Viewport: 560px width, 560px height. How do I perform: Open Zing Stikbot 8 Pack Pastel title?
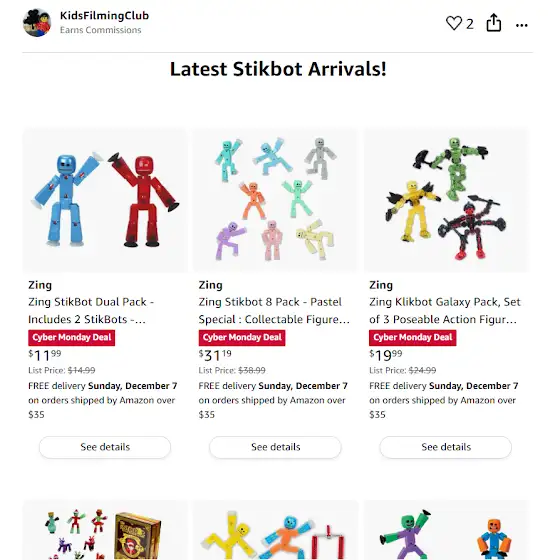(x=274, y=310)
